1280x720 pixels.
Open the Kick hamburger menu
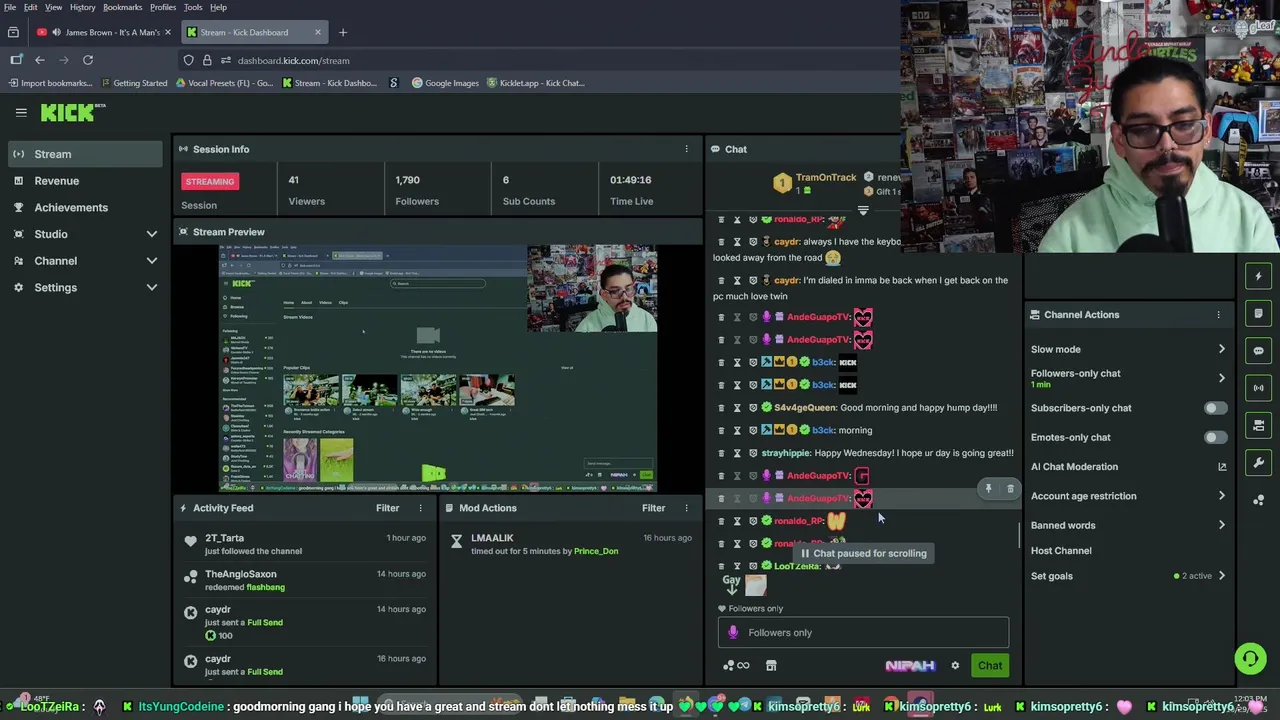[x=21, y=113]
